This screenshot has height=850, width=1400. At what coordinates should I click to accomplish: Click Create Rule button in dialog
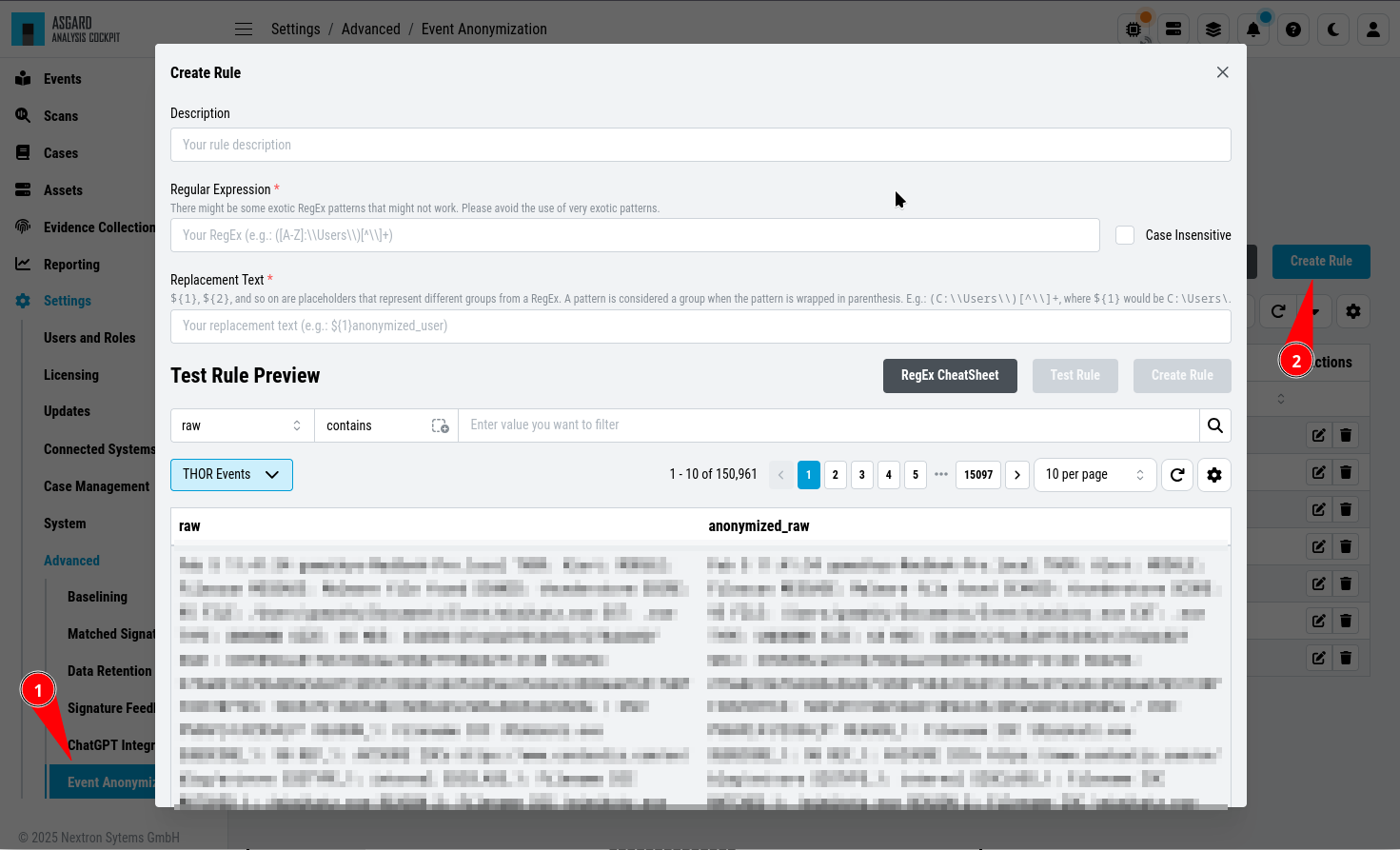(1182, 376)
